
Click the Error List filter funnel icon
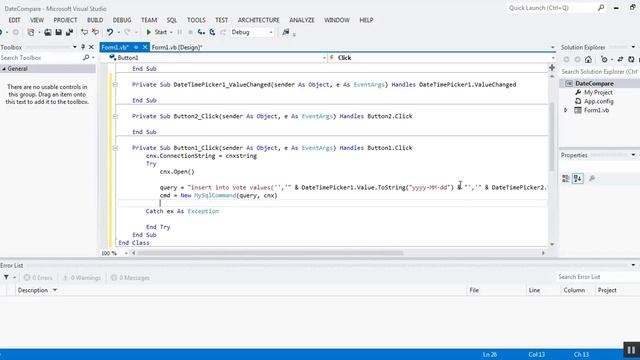pyautogui.click(x=6, y=278)
